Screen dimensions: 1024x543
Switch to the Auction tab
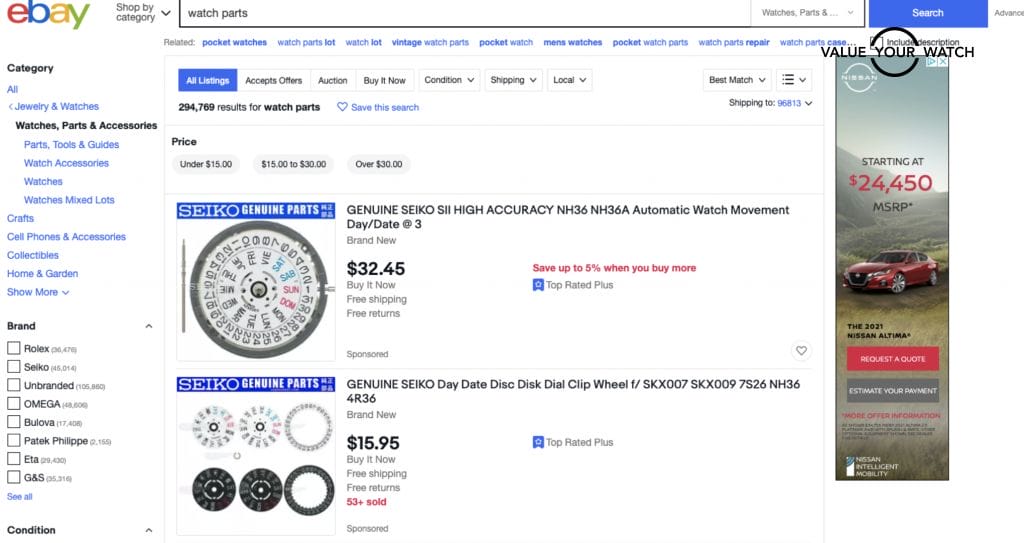(332, 80)
